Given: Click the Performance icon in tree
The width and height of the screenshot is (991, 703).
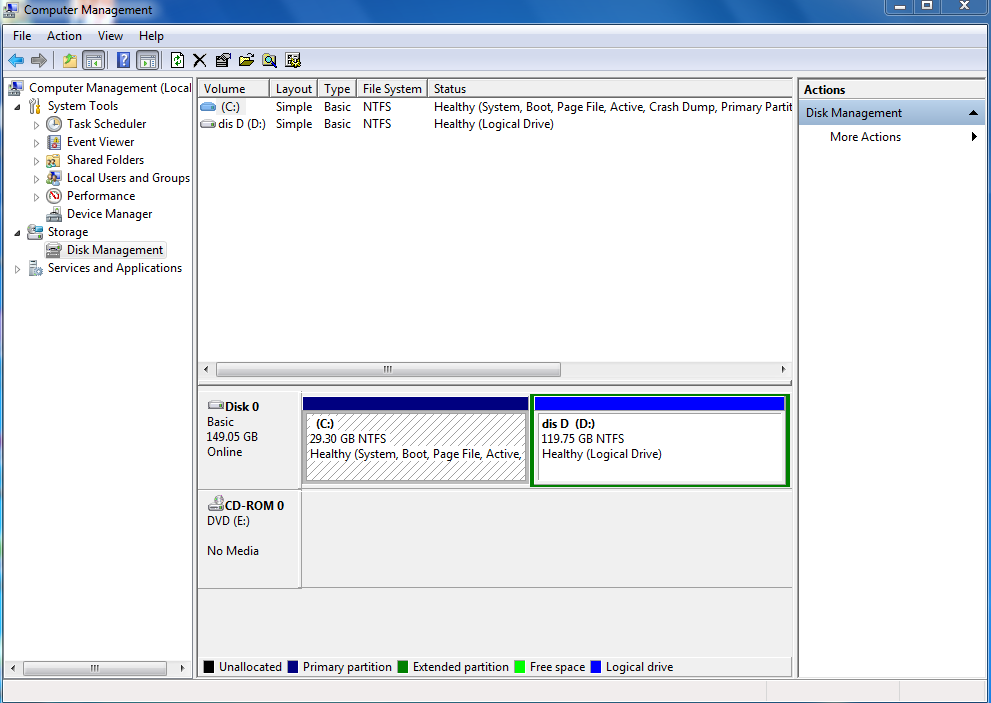Looking at the screenshot, I should click(x=54, y=196).
